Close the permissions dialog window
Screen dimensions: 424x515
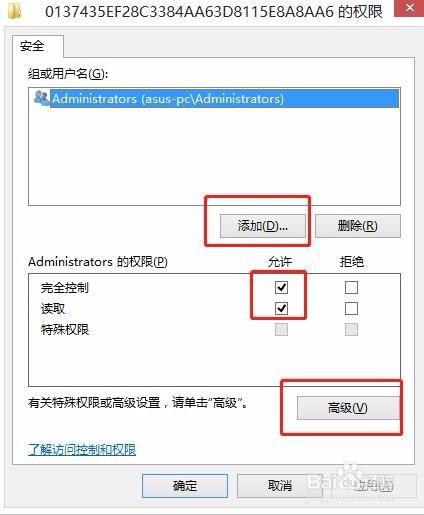(409, 8)
